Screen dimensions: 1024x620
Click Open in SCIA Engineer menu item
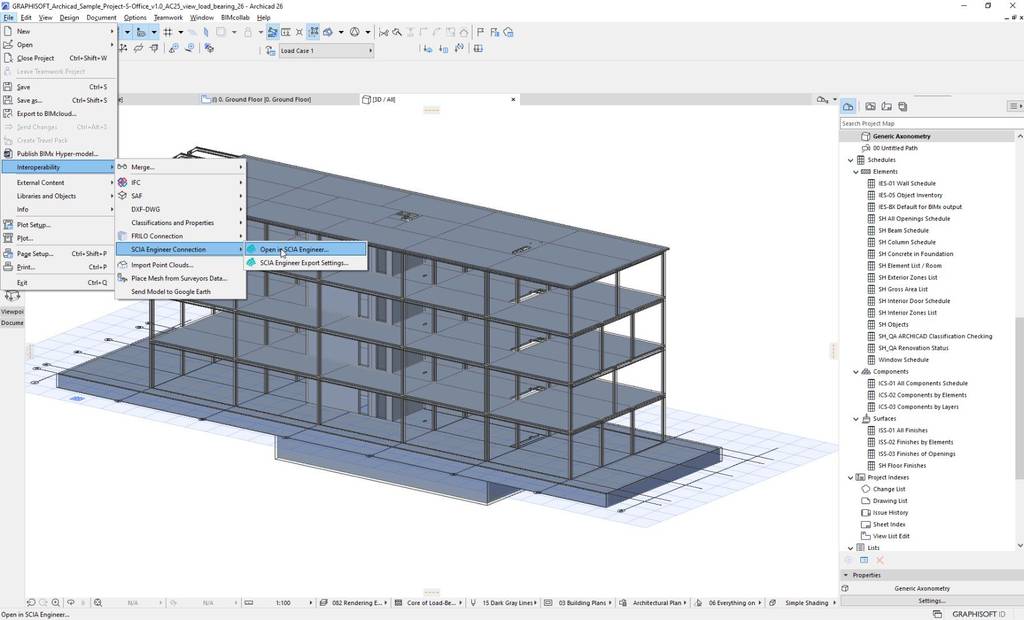click(x=294, y=249)
